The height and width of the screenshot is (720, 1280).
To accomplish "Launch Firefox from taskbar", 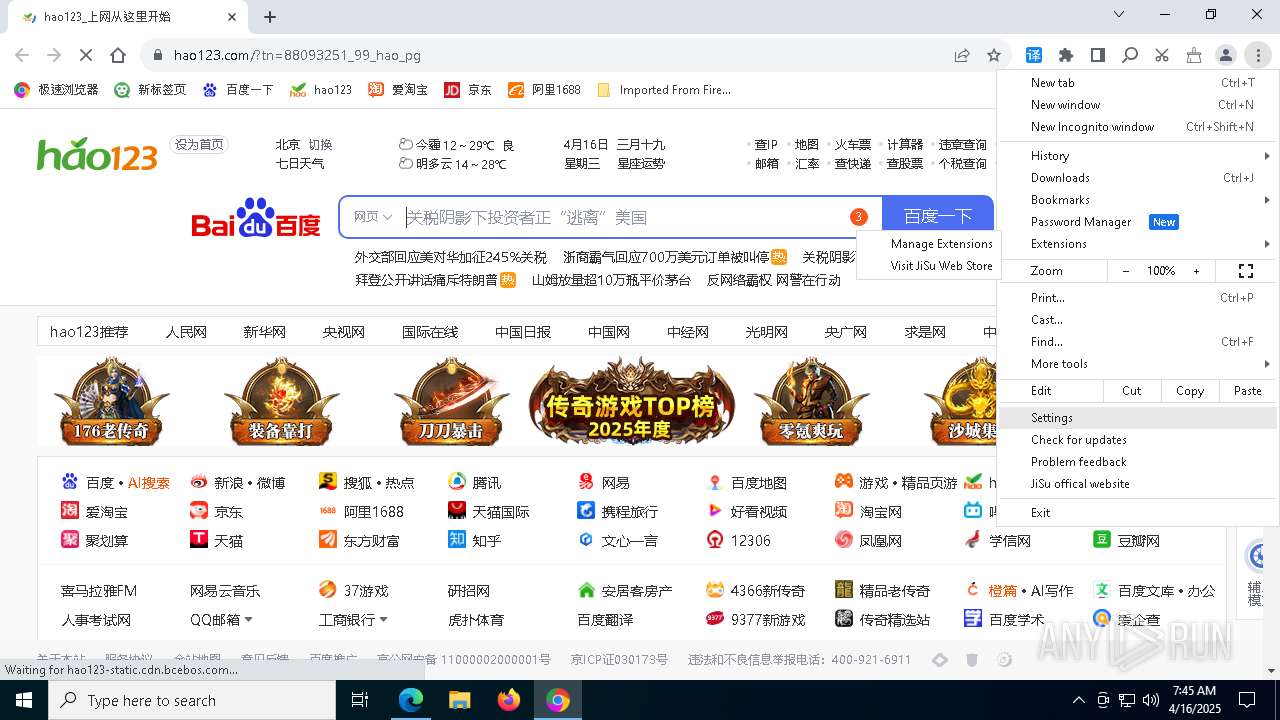I will (509, 700).
